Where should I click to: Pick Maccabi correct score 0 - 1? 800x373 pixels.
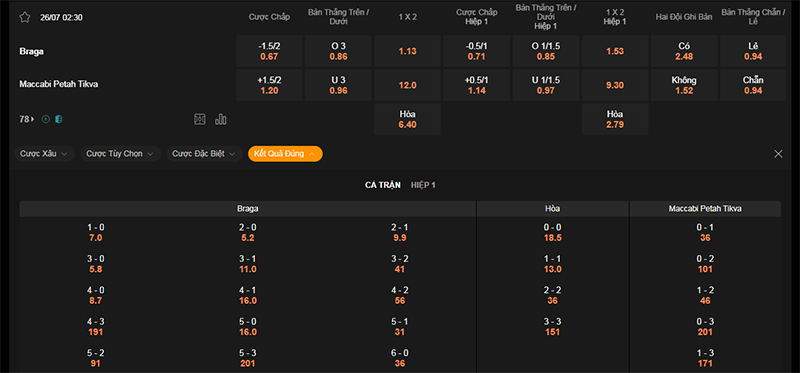tap(705, 233)
